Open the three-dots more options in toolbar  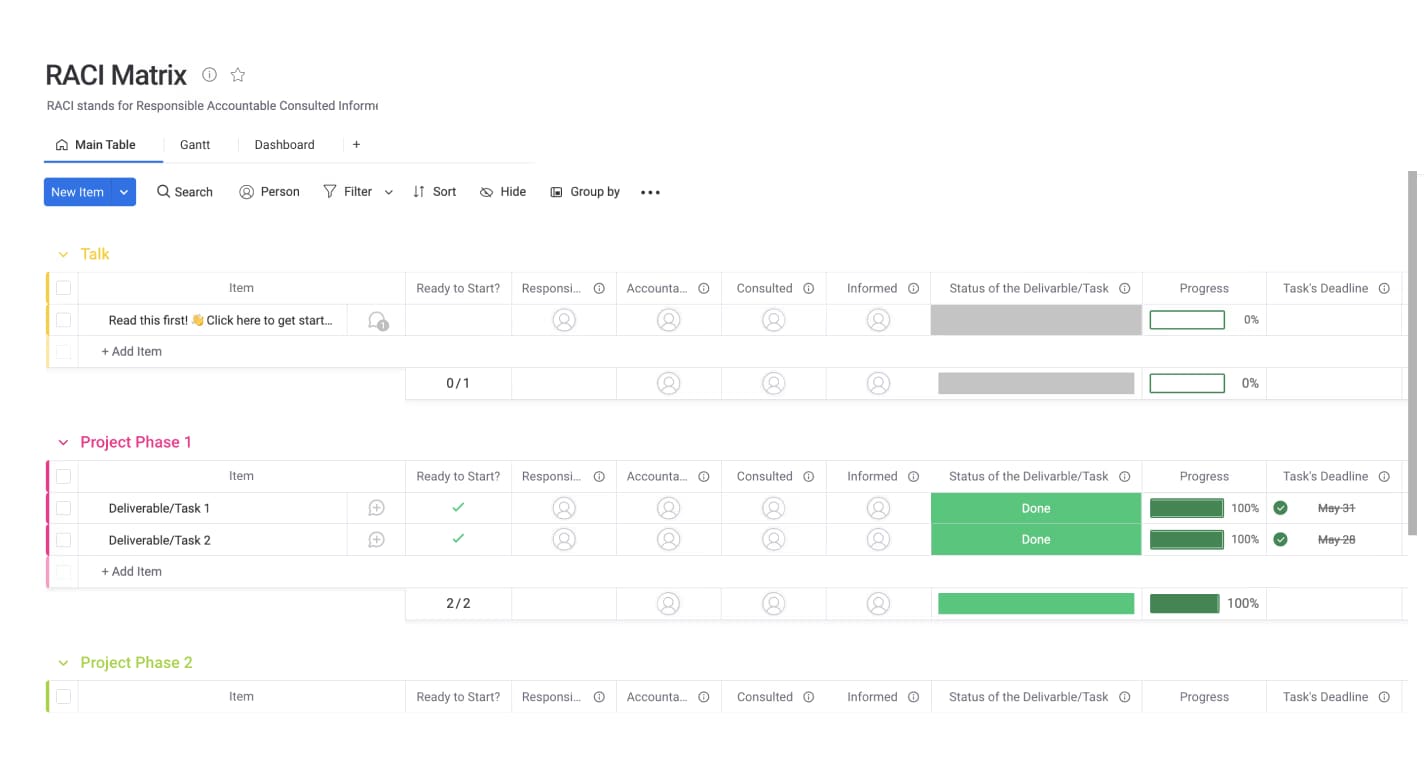coord(650,192)
